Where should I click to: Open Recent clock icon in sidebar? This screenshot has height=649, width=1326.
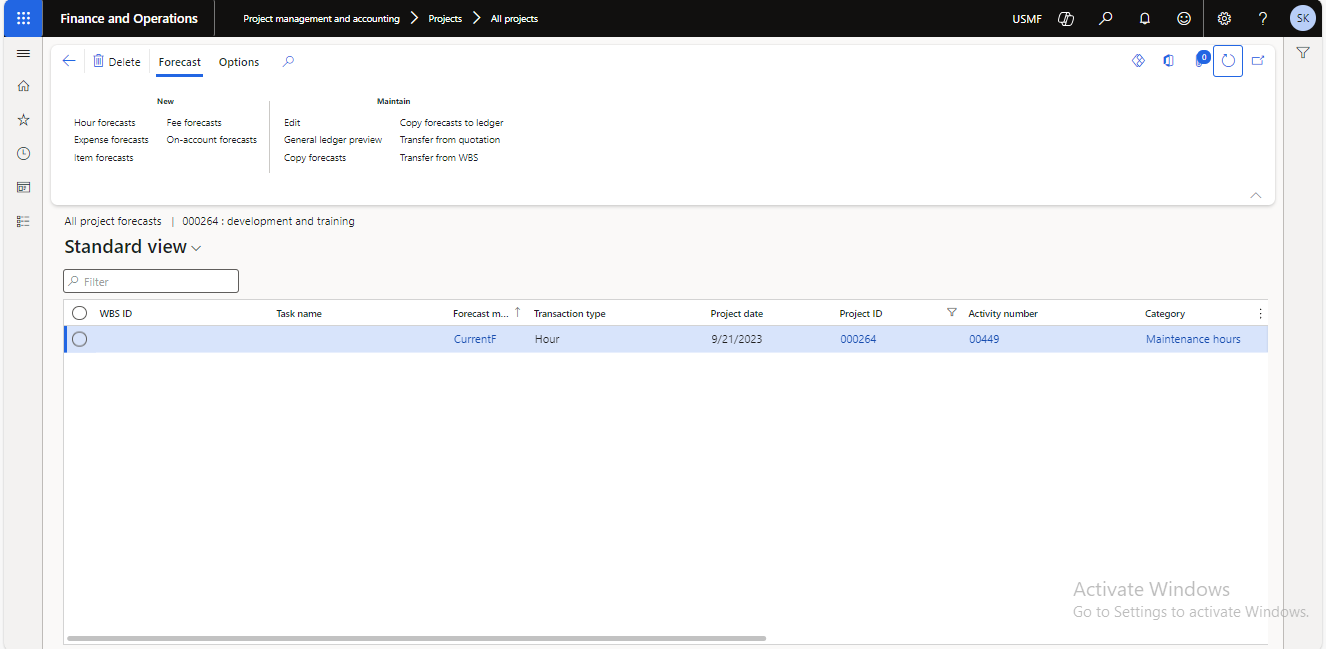(23, 154)
